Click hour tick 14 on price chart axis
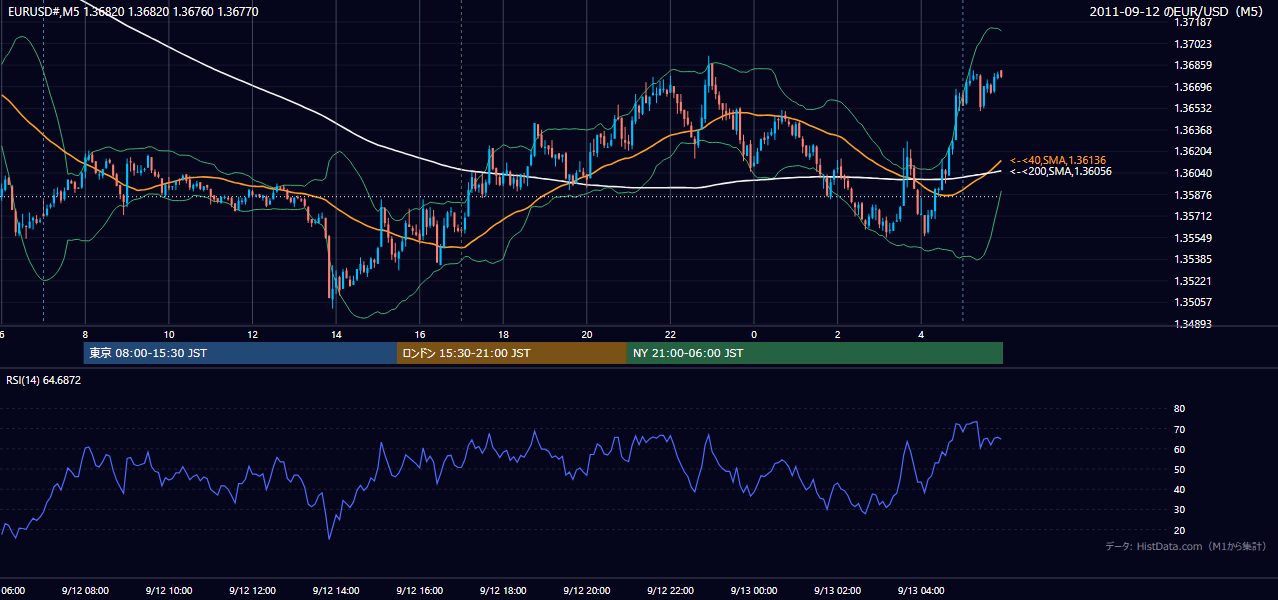The image size is (1278, 600). (336, 334)
